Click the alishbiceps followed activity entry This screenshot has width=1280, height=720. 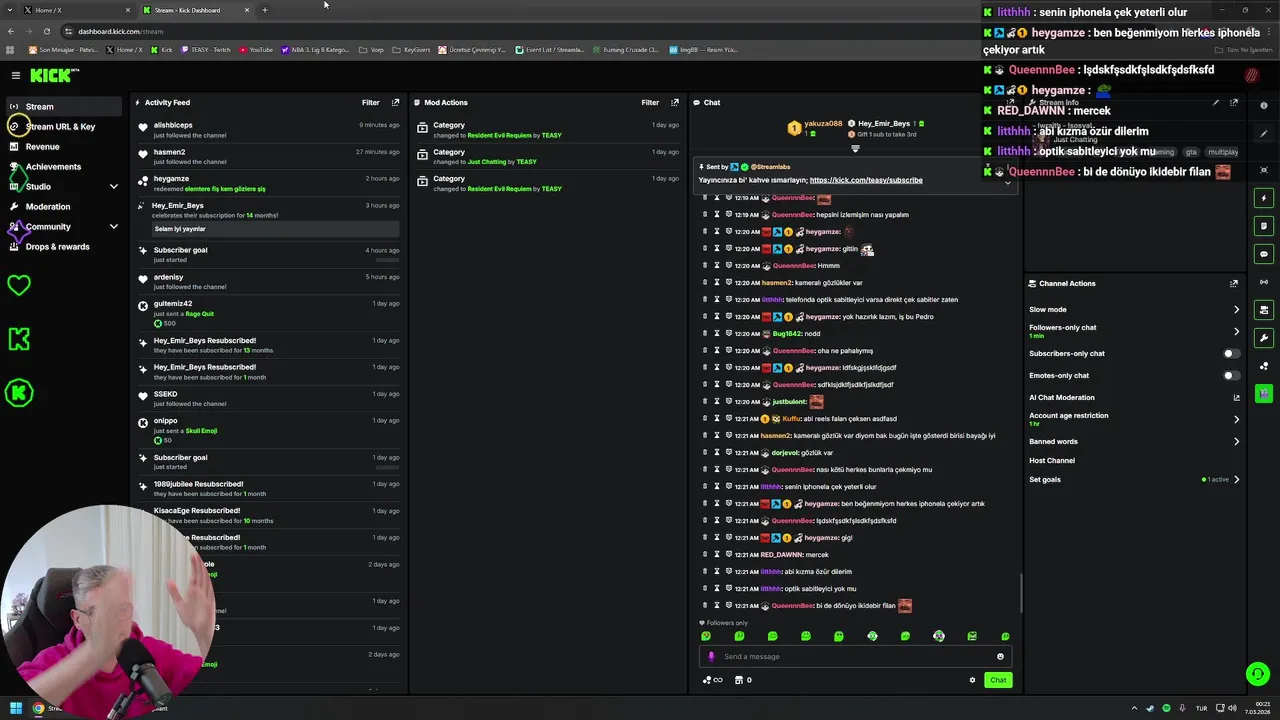(x=270, y=130)
